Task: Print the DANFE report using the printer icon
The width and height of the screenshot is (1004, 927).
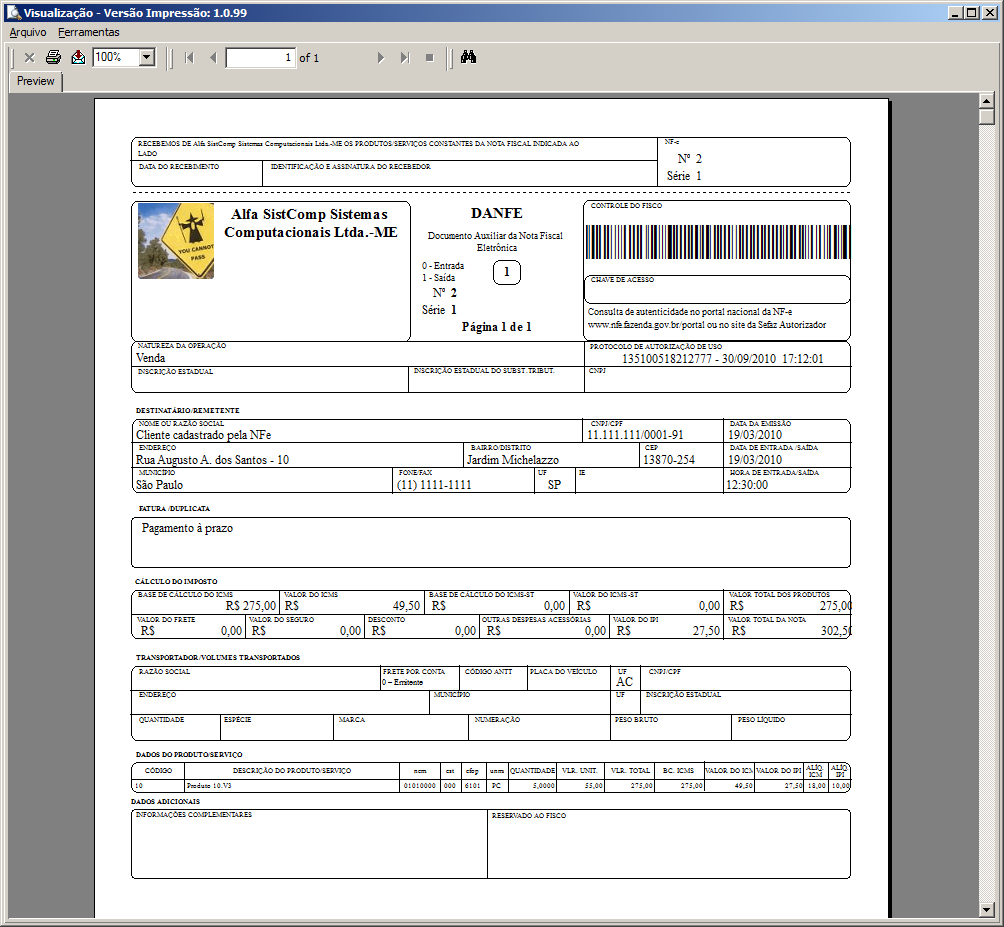Action: (x=53, y=58)
